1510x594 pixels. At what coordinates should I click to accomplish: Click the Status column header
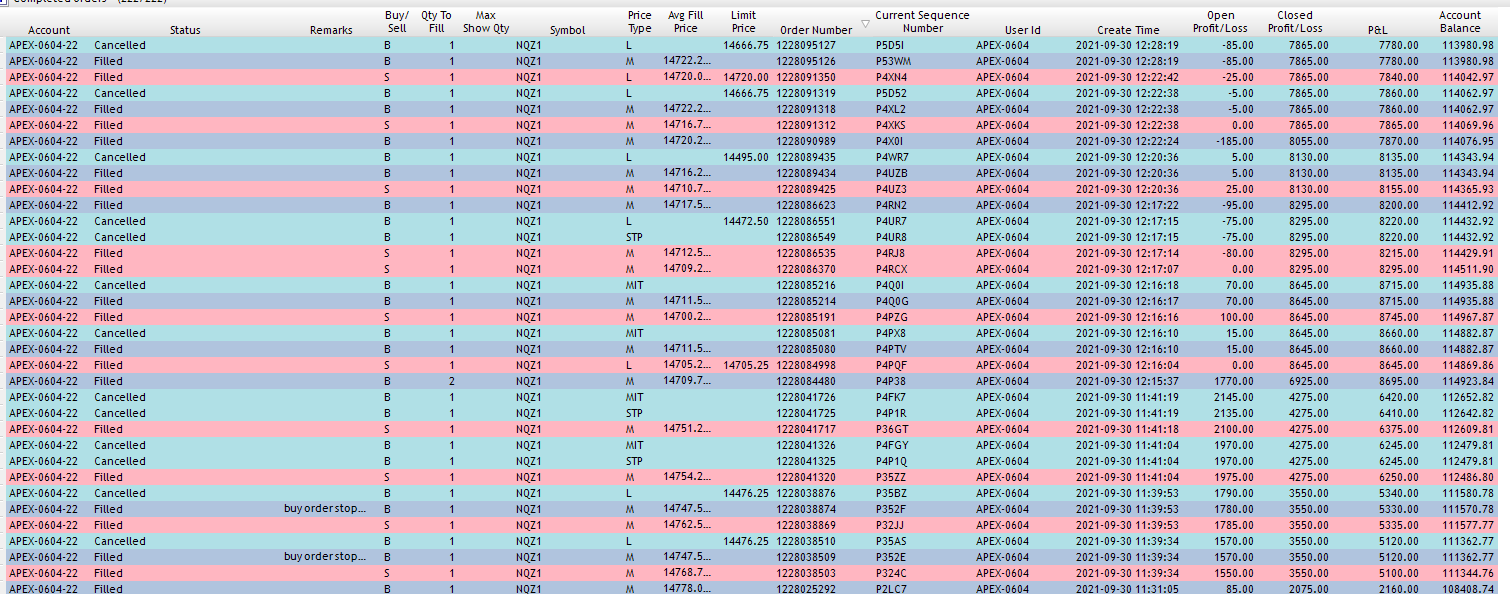pos(185,30)
